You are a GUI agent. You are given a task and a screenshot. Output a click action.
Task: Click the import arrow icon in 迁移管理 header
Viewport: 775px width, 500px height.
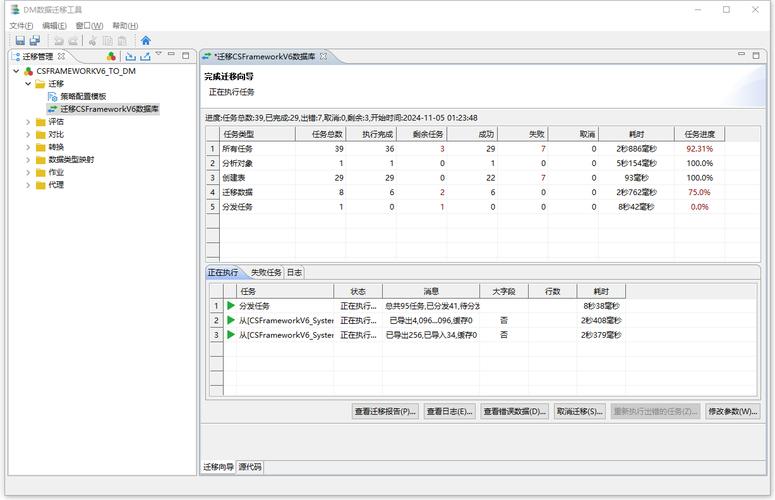pos(130,57)
